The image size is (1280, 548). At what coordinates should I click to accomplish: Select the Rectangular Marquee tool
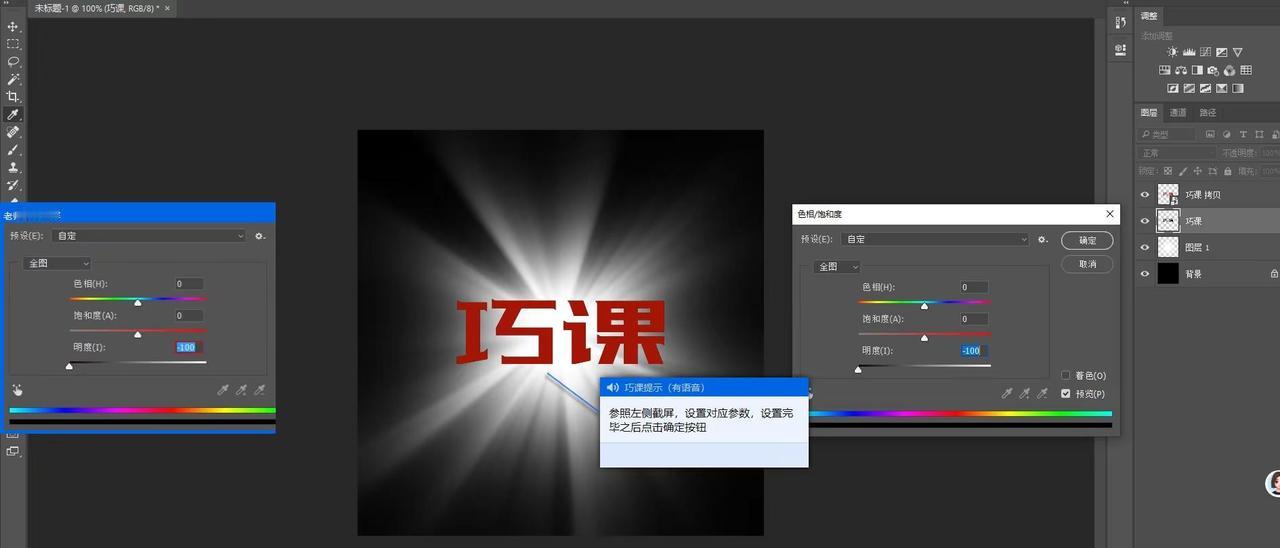coord(13,44)
